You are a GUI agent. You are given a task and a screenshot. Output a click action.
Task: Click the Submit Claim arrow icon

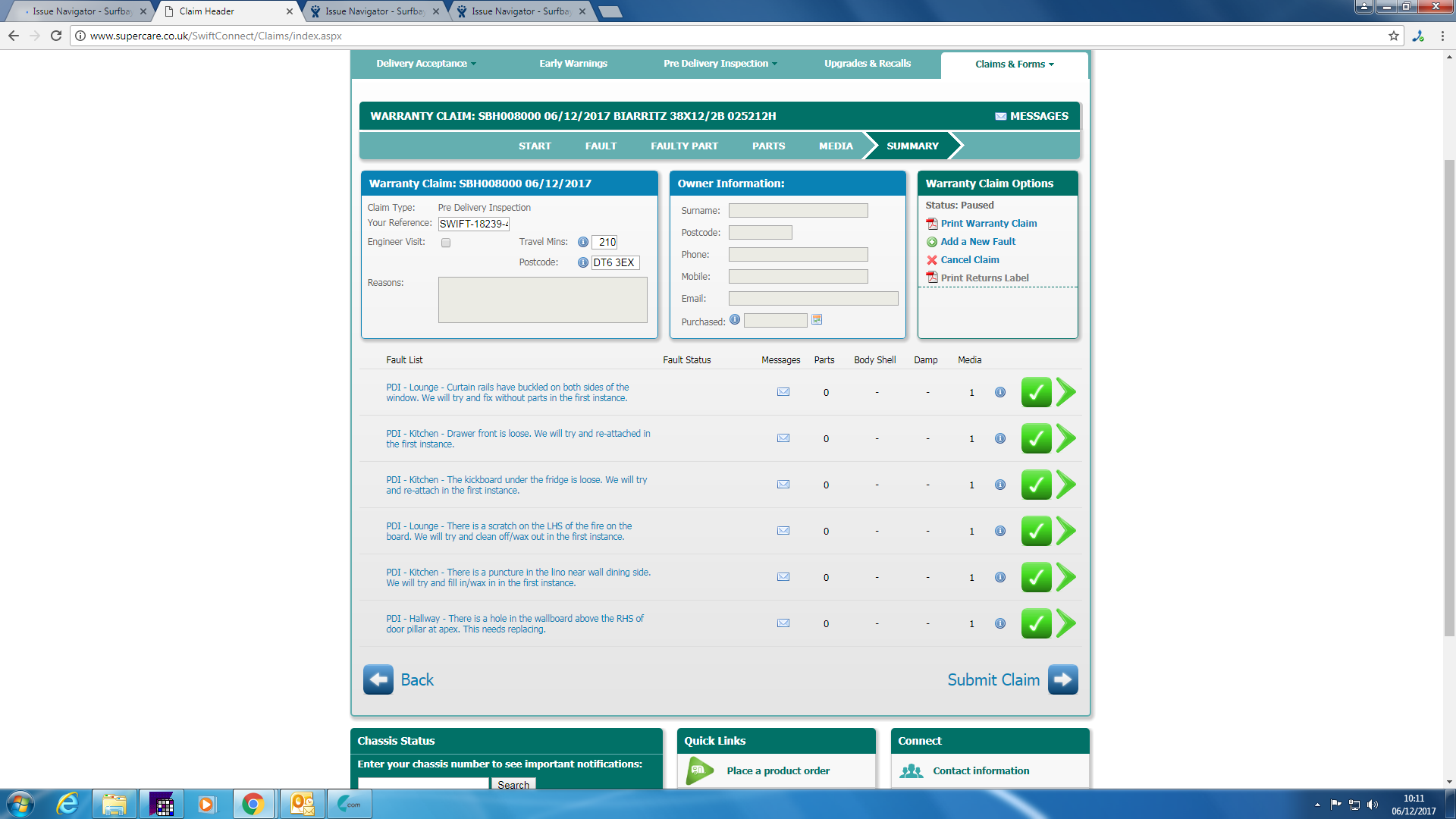pyautogui.click(x=1062, y=679)
